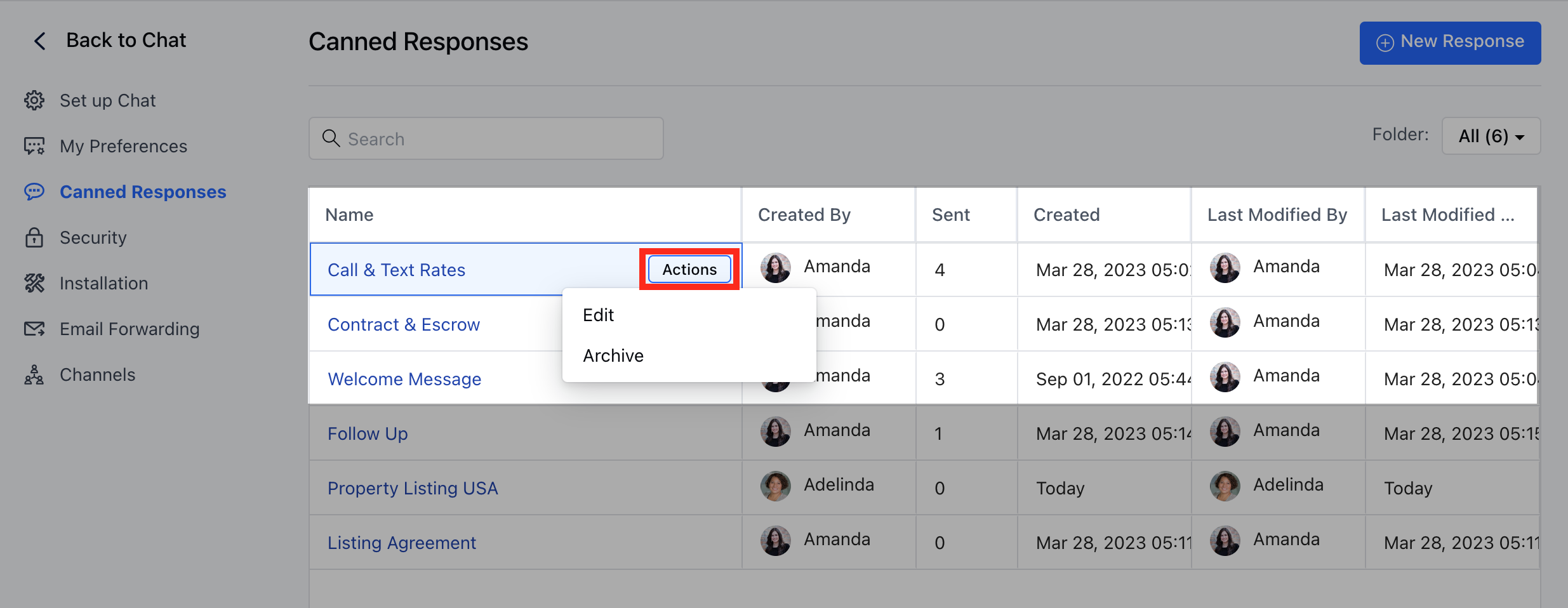Choose Archive from the Actions menu
Viewport: 1568px width, 608px height.
tap(613, 355)
